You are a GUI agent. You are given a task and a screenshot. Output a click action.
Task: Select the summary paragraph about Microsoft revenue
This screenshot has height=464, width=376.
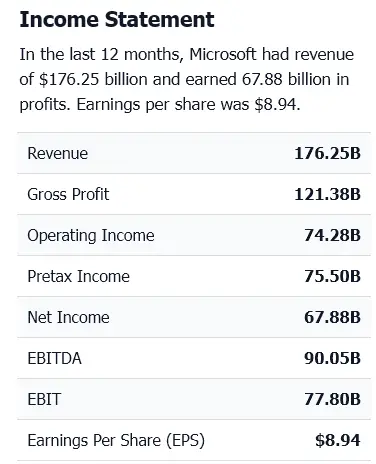[187, 79]
